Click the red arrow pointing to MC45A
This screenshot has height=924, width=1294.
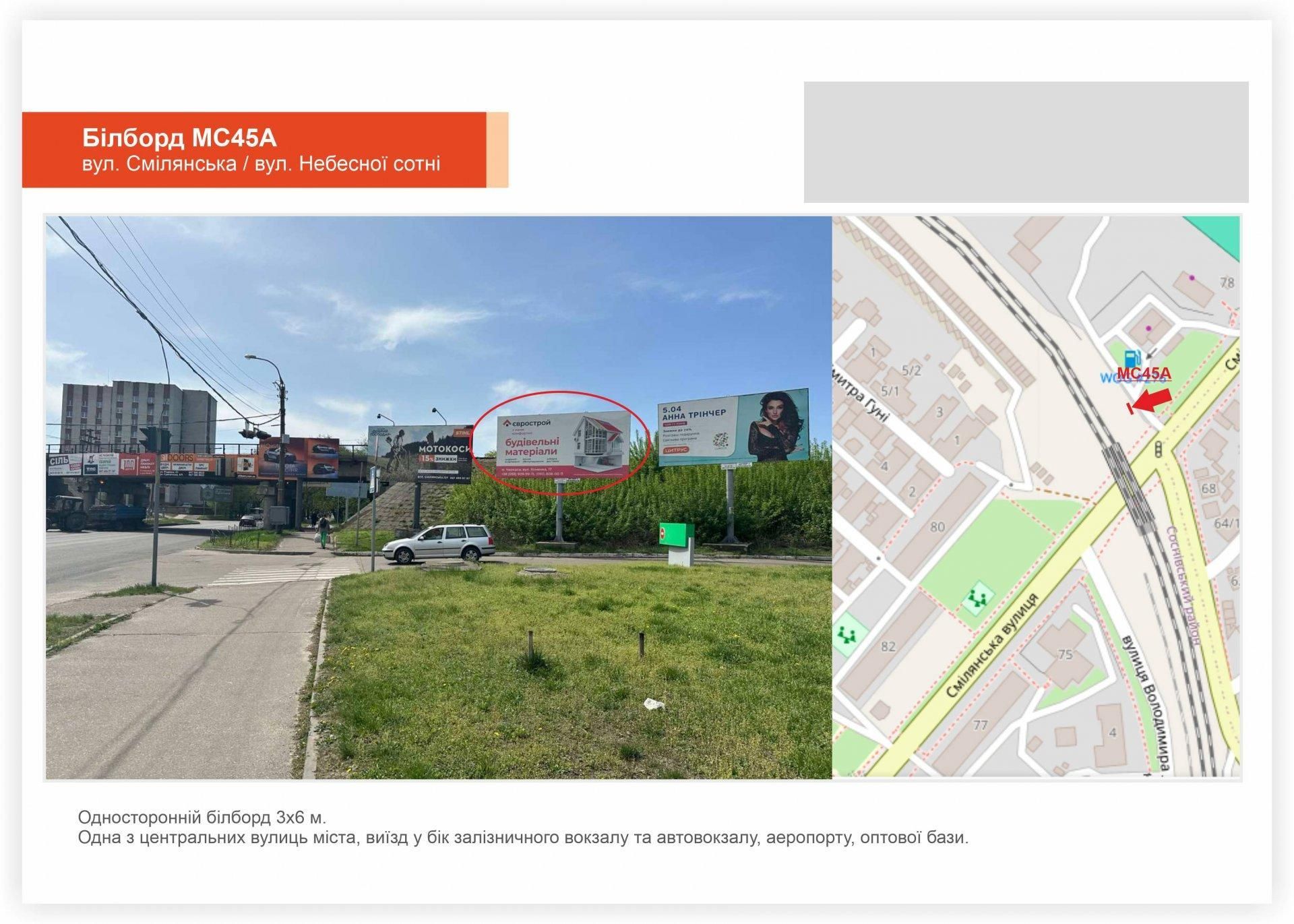pos(1154,401)
